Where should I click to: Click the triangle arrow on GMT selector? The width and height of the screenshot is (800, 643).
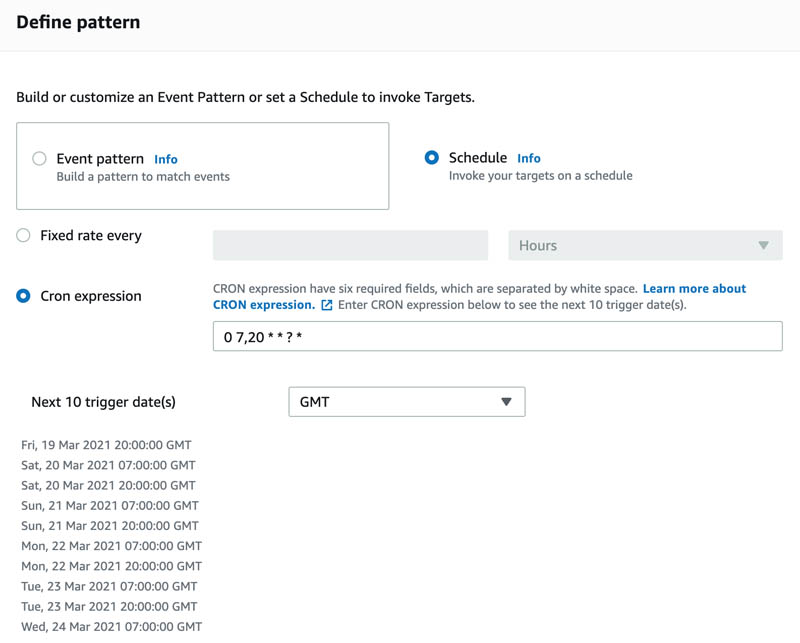[506, 402]
